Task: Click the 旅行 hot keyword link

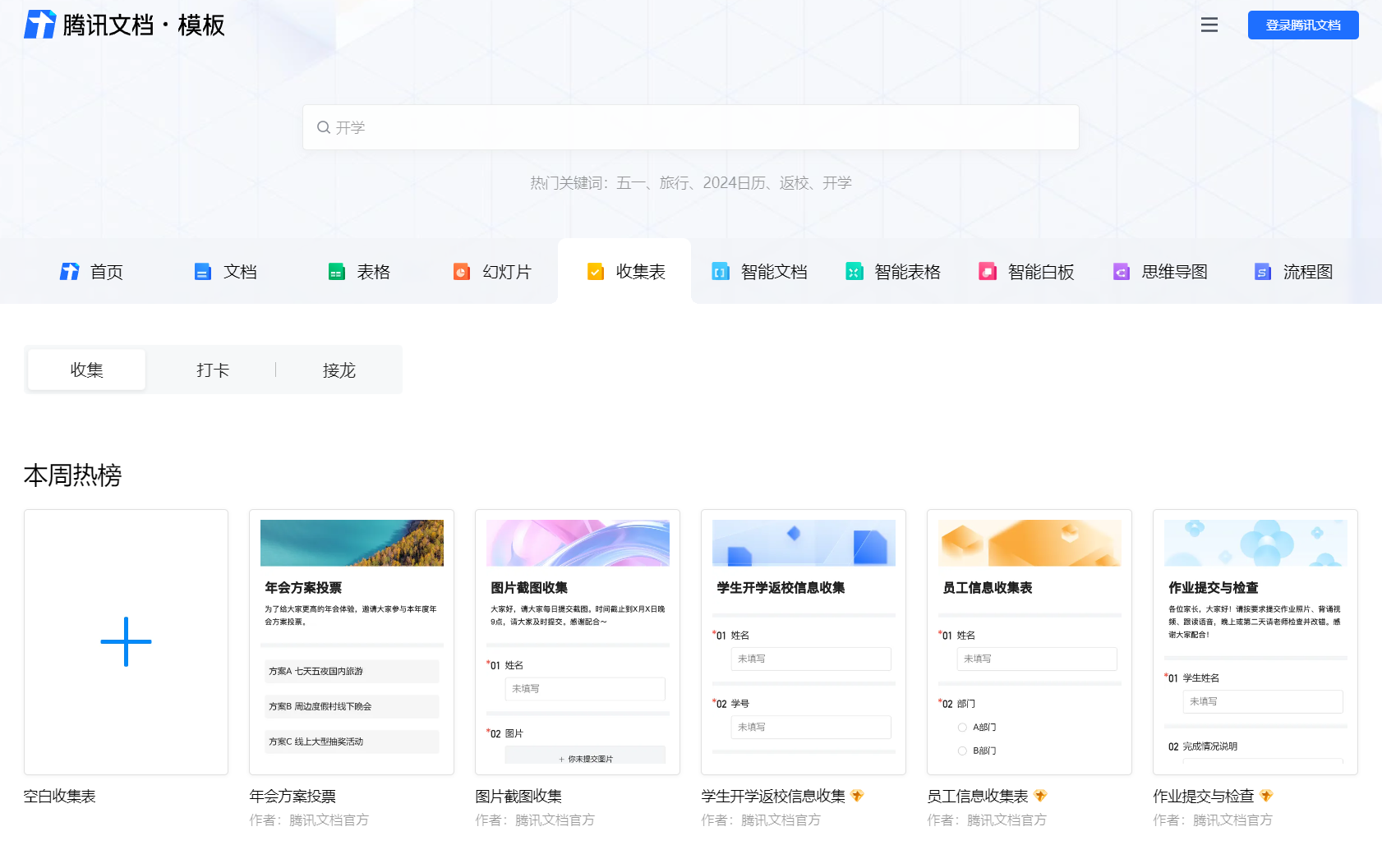Action: pyautogui.click(x=674, y=182)
